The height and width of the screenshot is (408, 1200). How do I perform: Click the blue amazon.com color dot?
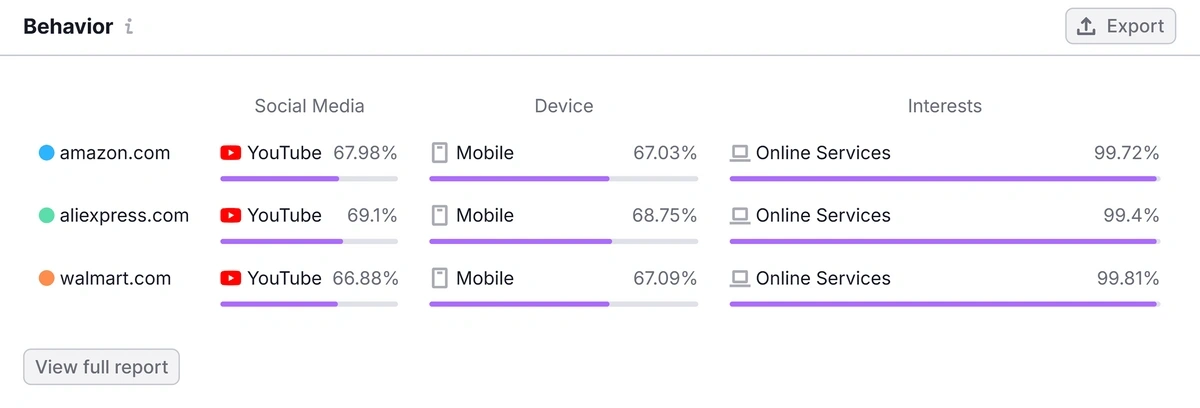click(x=46, y=153)
